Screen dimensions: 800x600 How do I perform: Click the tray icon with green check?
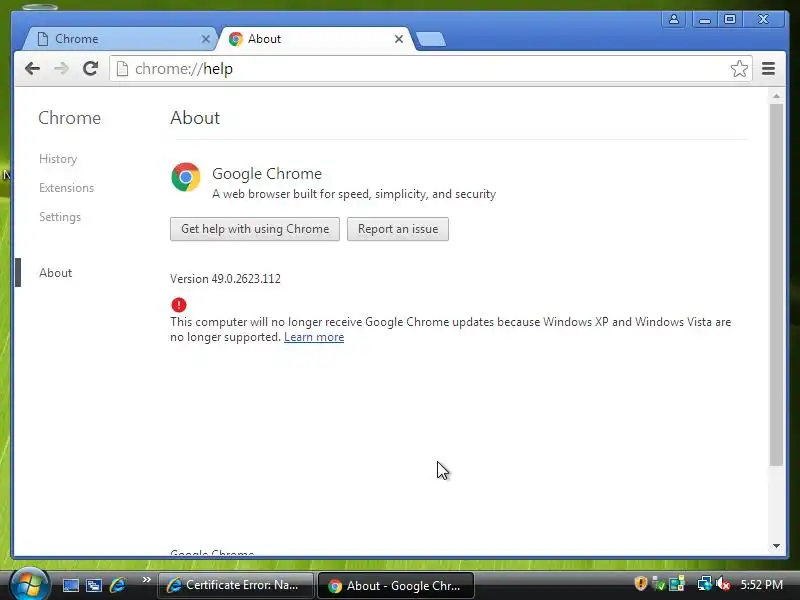click(x=658, y=583)
